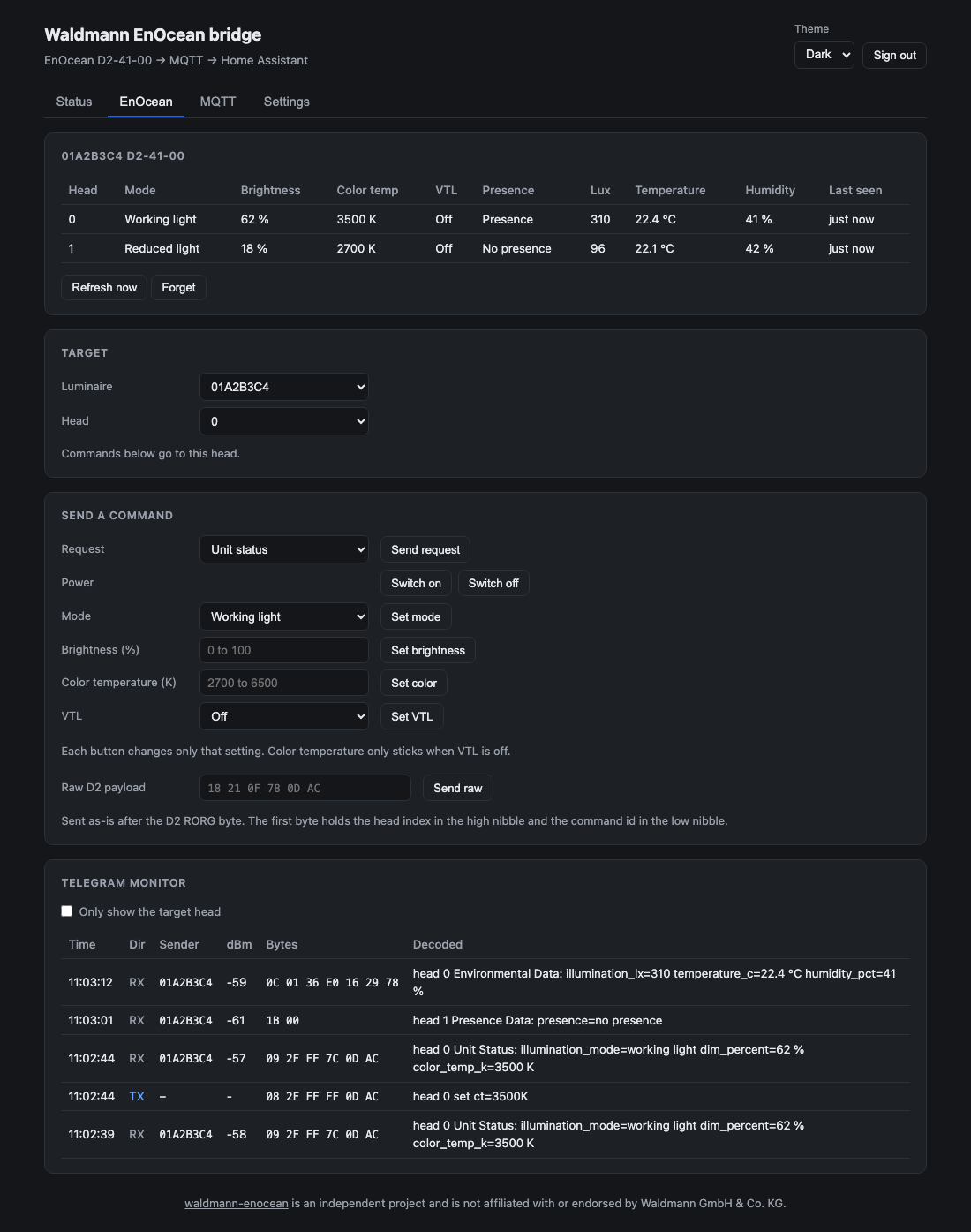Click decoded text head 0 set ct=3500K
Viewport: 971px width, 1232px height.
(x=470, y=1096)
